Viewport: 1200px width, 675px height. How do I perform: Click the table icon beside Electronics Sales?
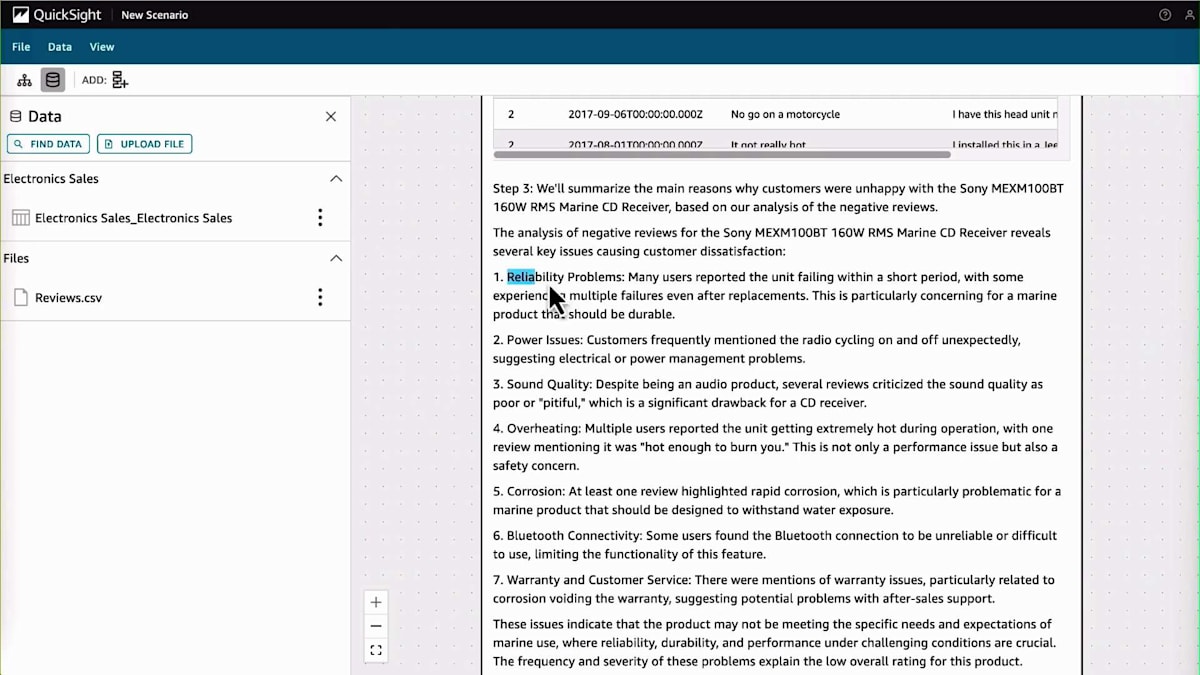coord(20,218)
